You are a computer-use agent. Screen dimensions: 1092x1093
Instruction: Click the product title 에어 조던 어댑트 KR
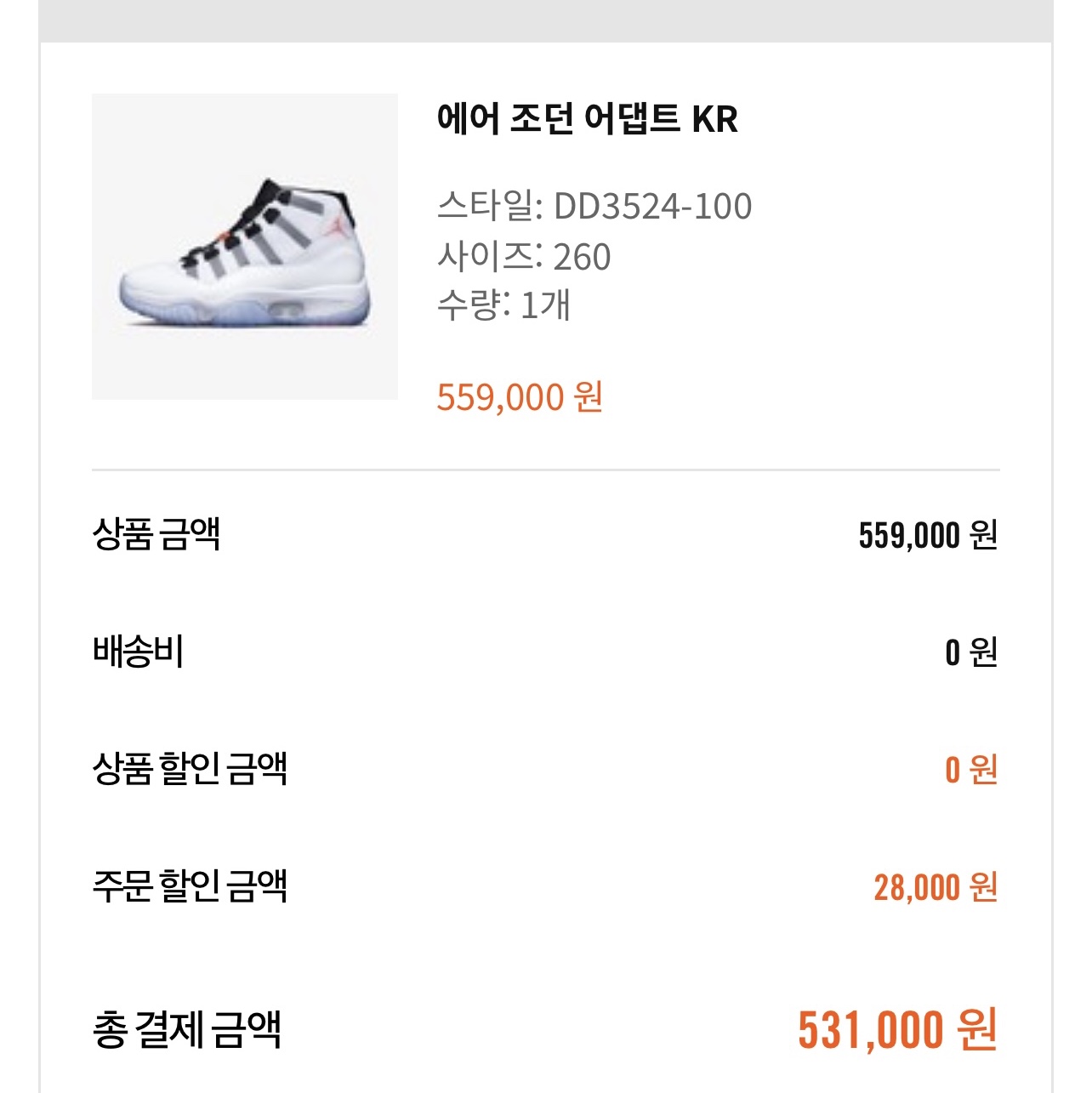587,119
